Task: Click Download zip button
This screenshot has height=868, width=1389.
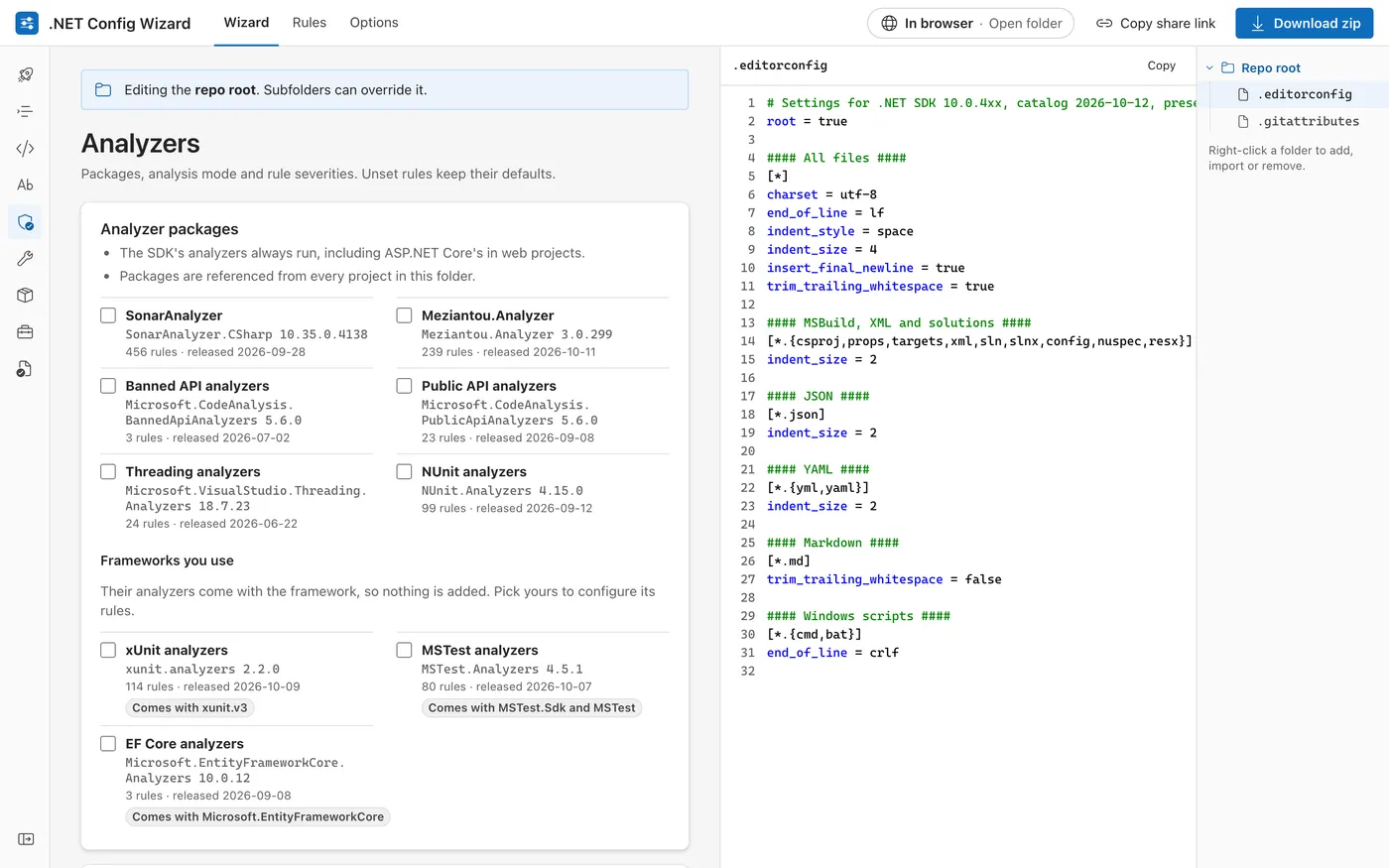Action: (x=1304, y=23)
